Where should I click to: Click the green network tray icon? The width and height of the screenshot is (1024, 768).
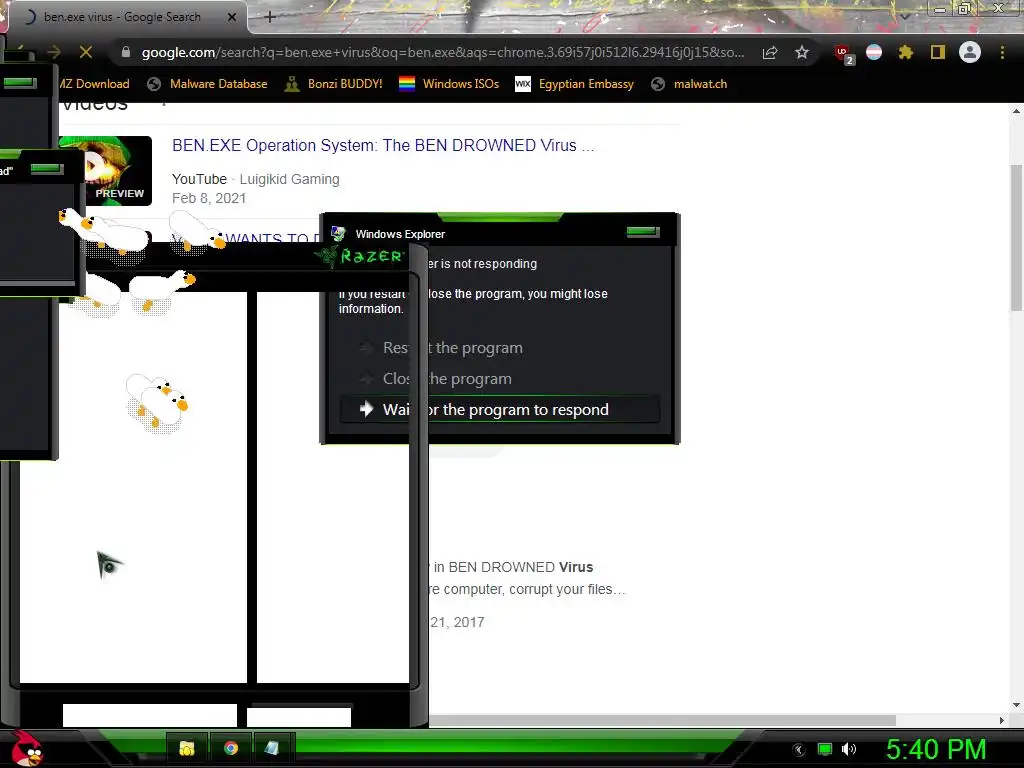click(824, 749)
